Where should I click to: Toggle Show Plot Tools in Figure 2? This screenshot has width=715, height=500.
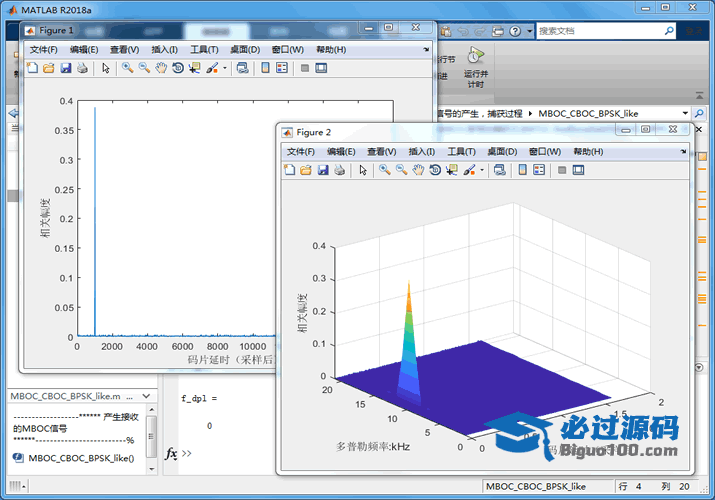[578, 170]
